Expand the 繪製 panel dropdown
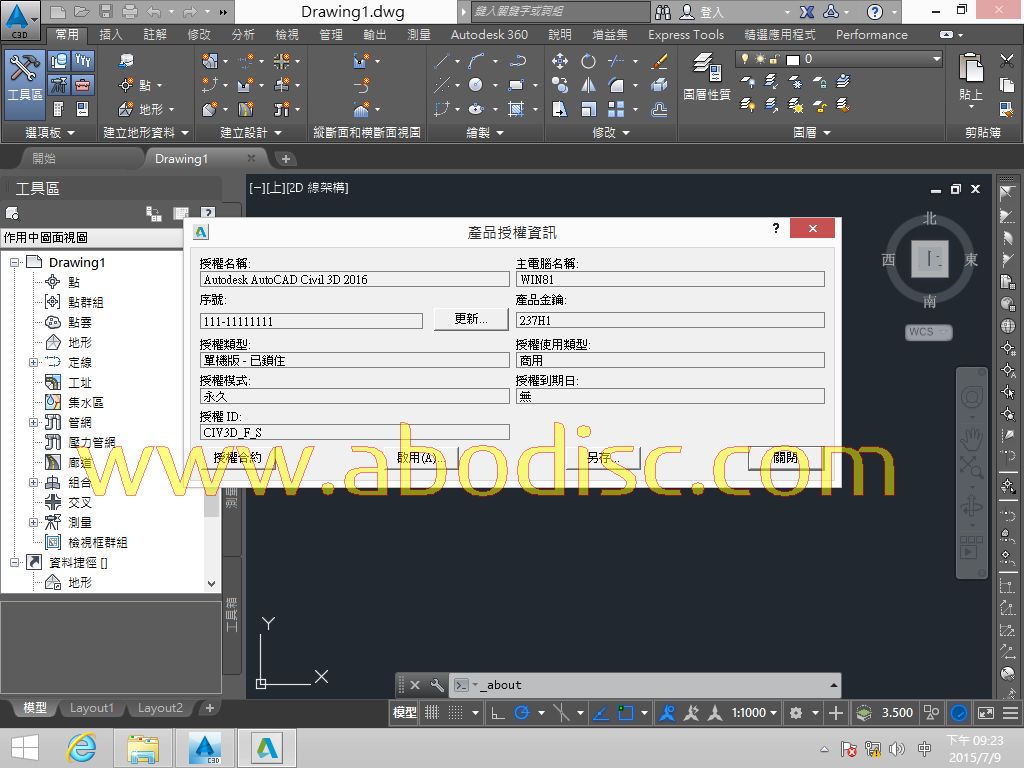This screenshot has height=768, width=1024. (485, 133)
